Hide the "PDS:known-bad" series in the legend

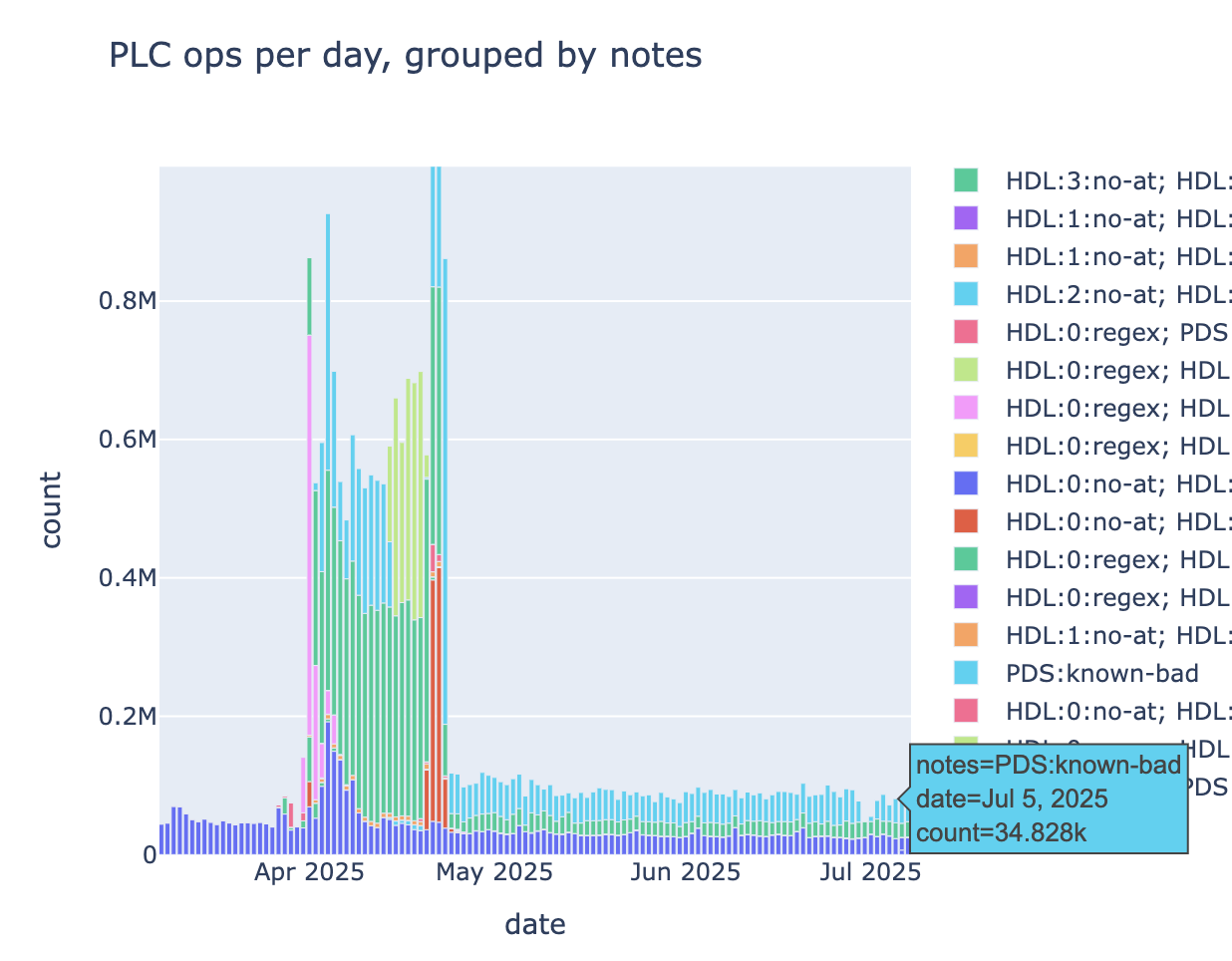click(x=1100, y=673)
